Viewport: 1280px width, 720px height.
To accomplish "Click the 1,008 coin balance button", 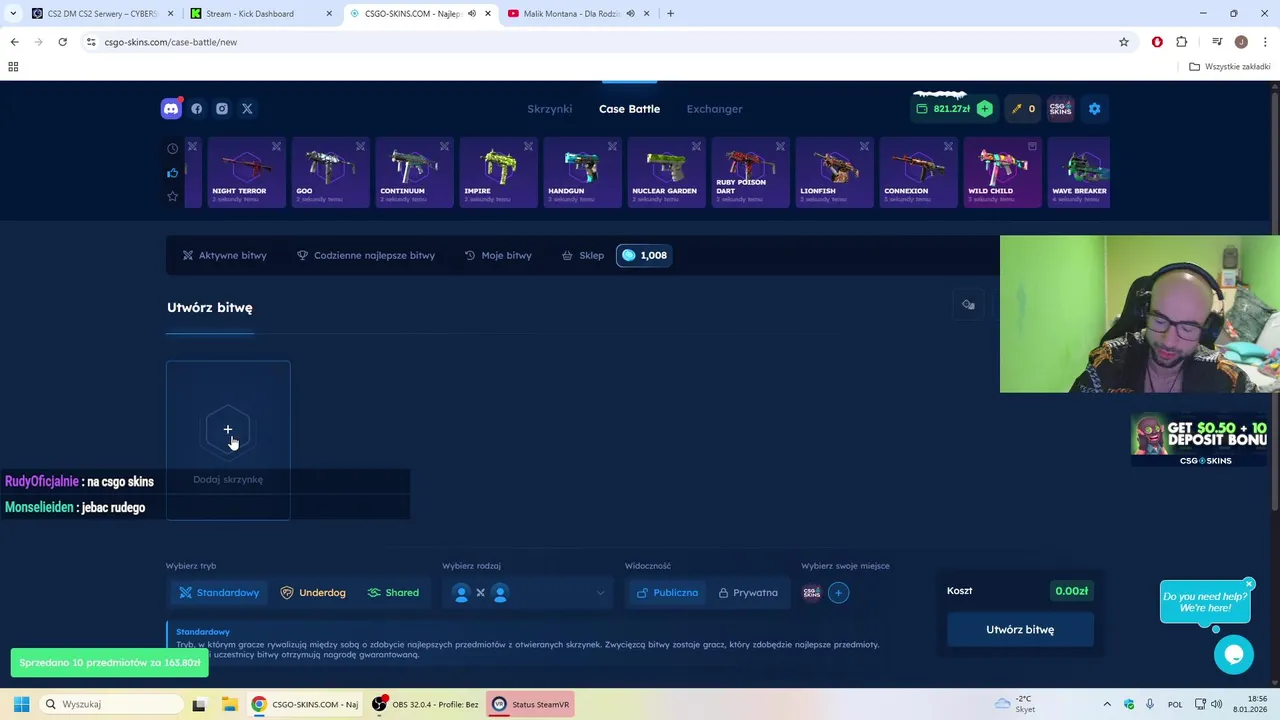I will 644,255.
